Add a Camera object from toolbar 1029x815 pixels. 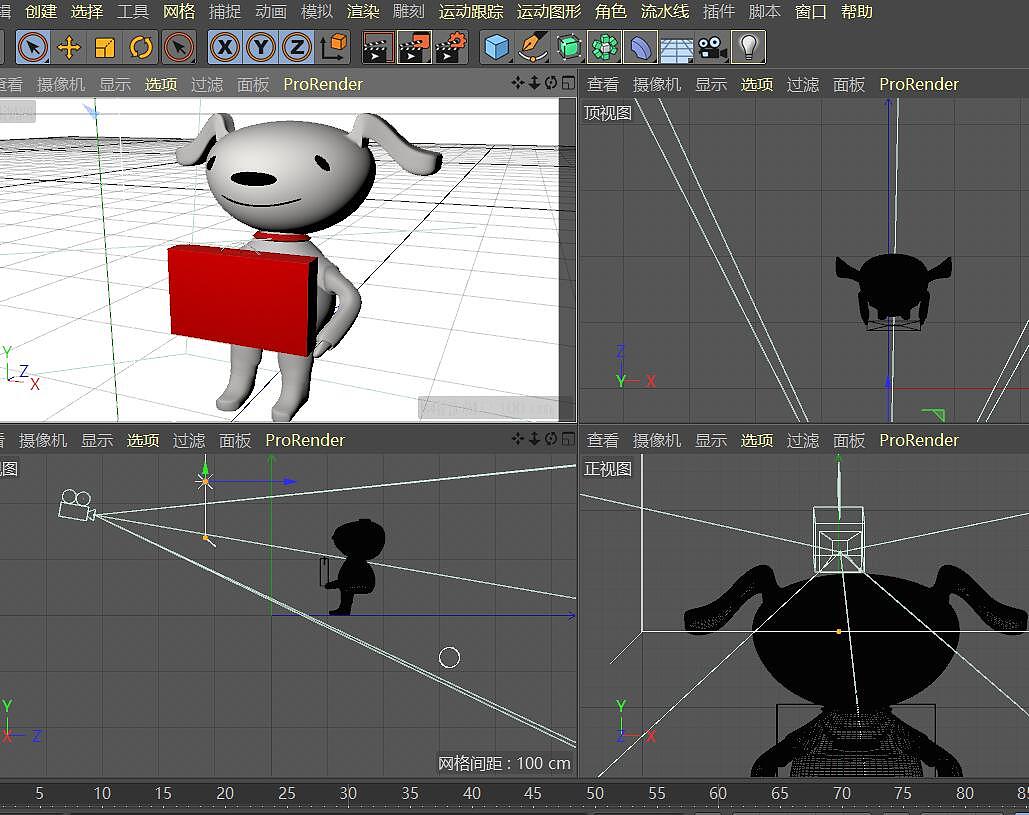[712, 47]
